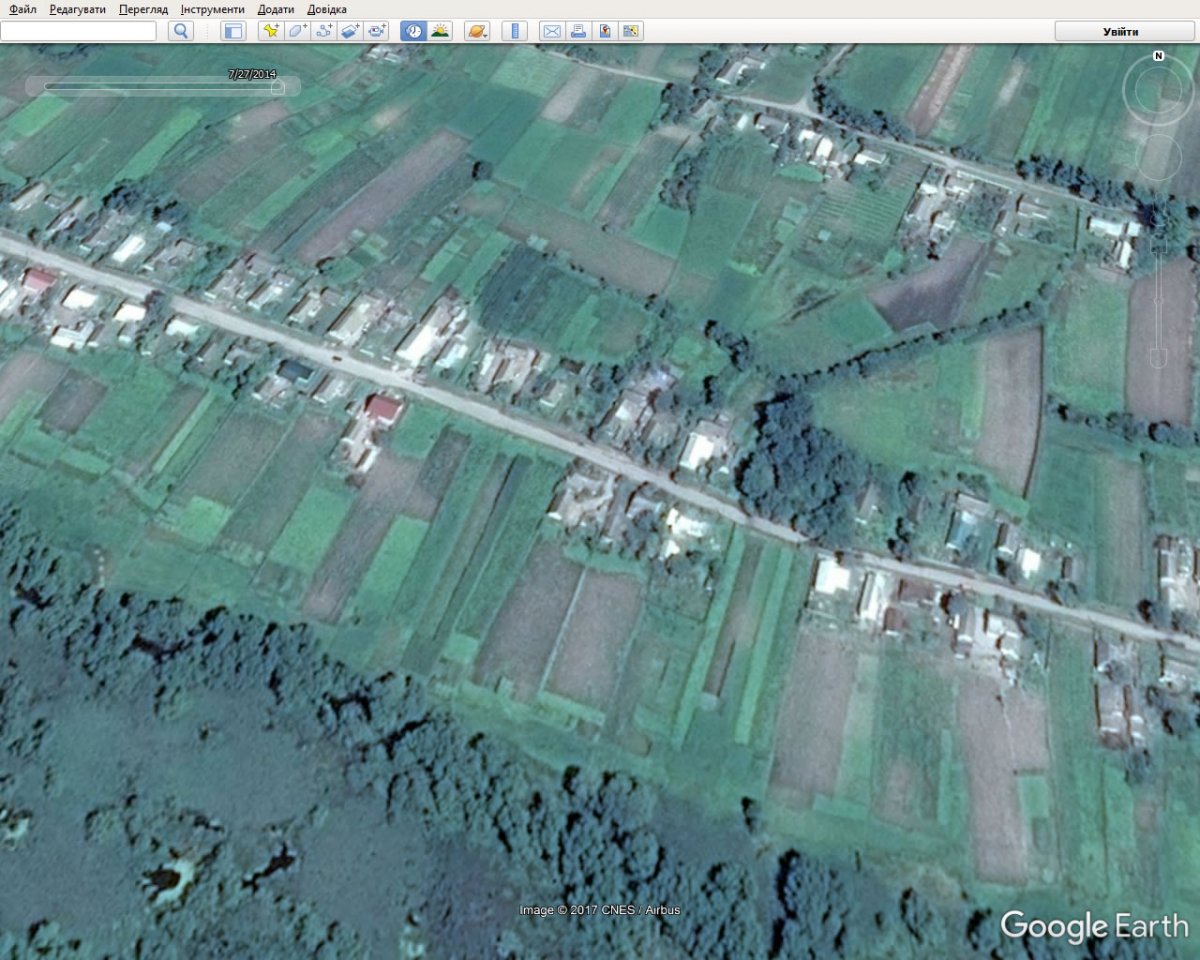Start the Record a Tour tool
This screenshot has height=960, width=1200.
(376, 31)
